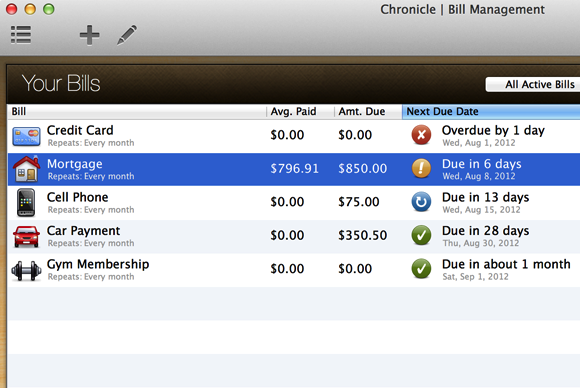Open the bill list view icon
The width and height of the screenshot is (580, 388).
[x=21, y=35]
